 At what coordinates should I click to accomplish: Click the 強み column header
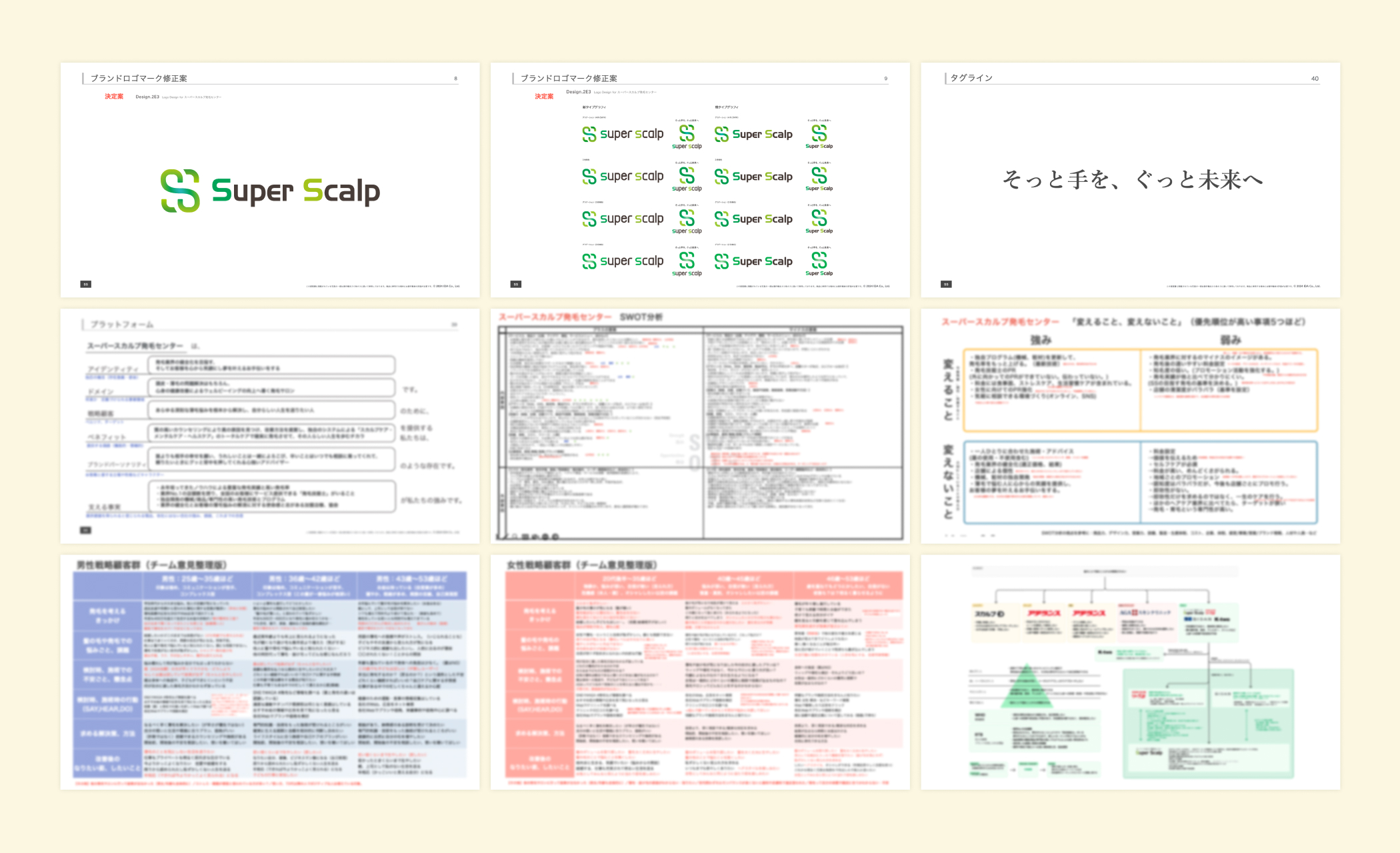tap(1041, 340)
